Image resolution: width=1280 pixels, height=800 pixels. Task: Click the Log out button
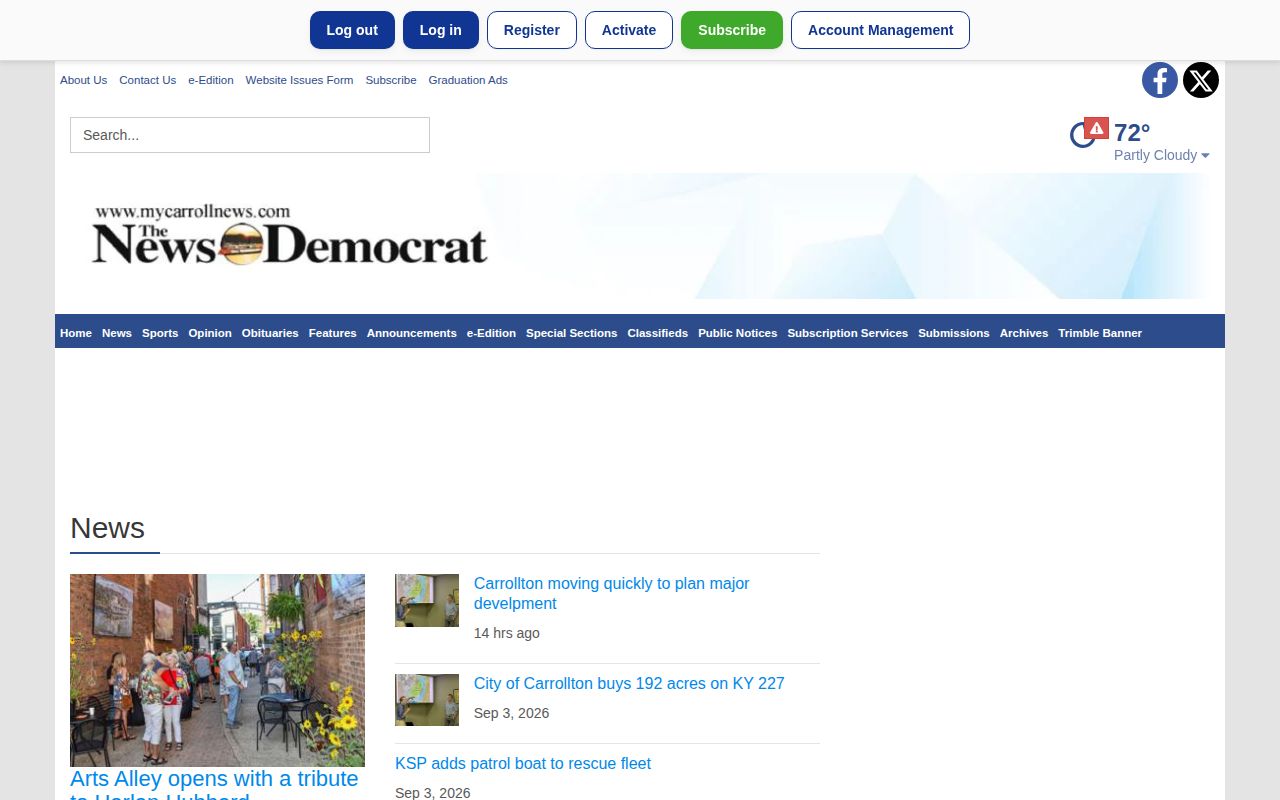[x=352, y=30]
